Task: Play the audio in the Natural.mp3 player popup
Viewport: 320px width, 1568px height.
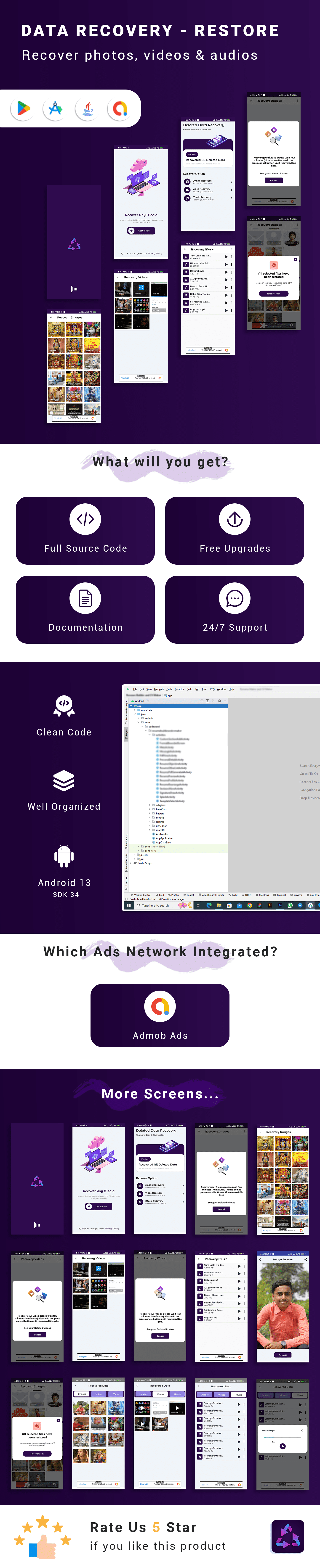Action: 282,1446
